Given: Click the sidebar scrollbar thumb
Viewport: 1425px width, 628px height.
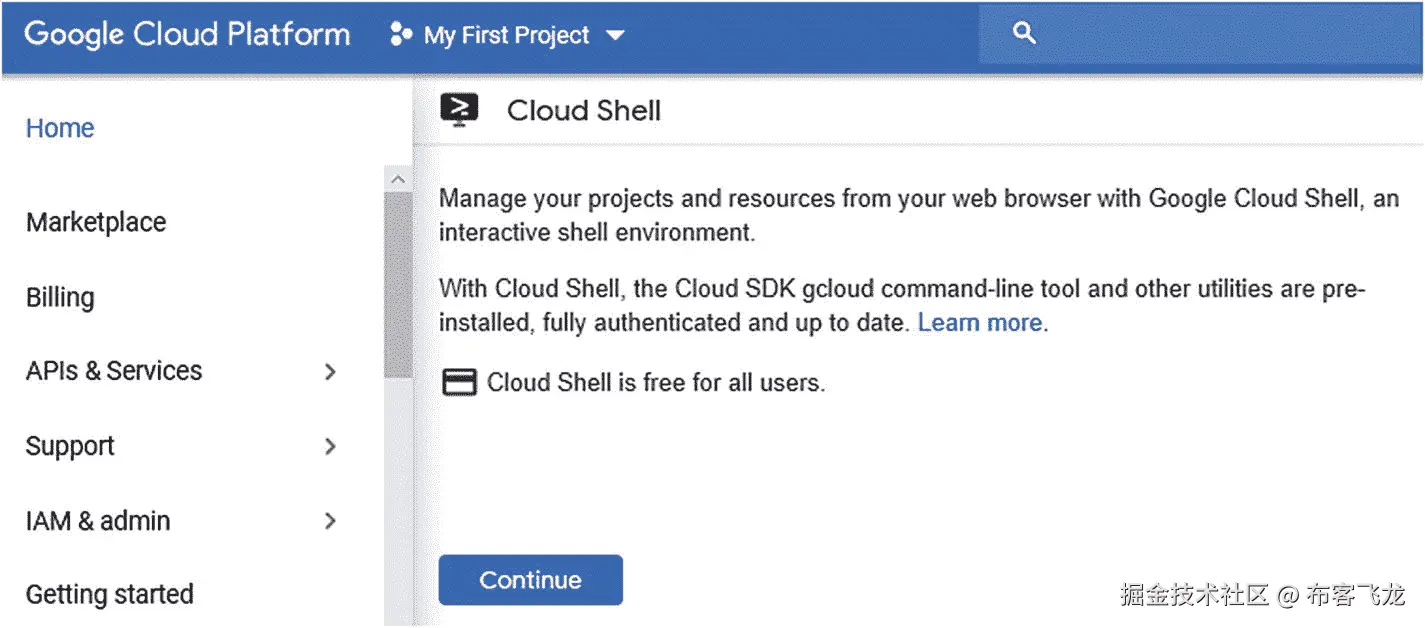Looking at the screenshot, I should pos(398,285).
